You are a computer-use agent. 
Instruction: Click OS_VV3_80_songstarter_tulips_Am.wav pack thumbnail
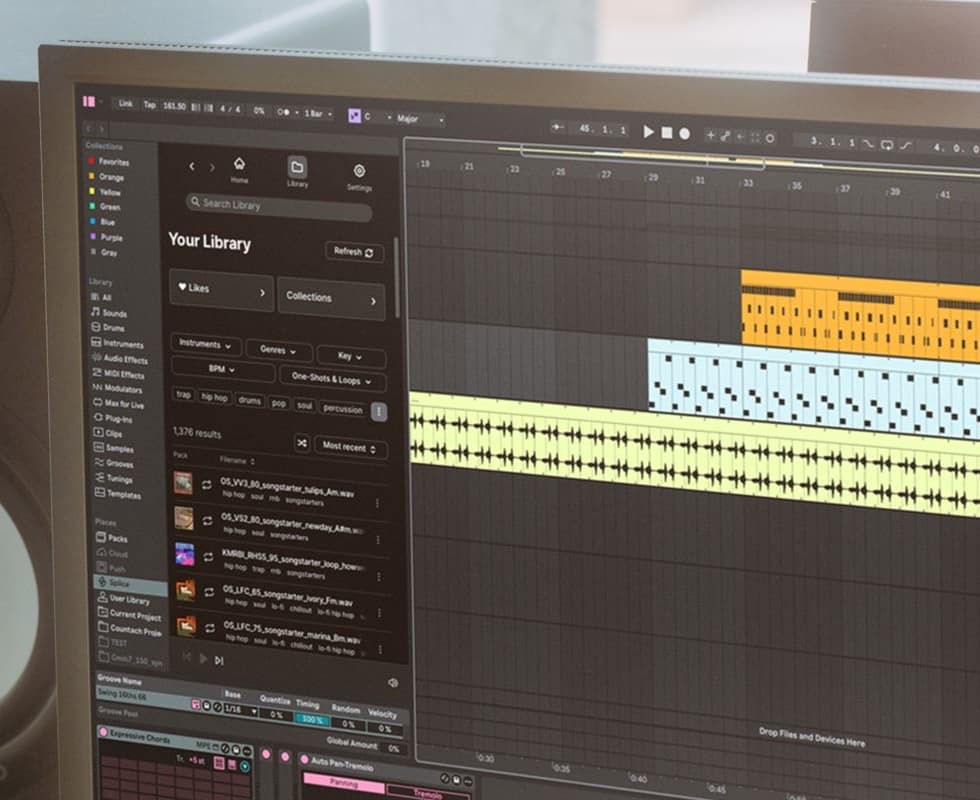[x=183, y=483]
